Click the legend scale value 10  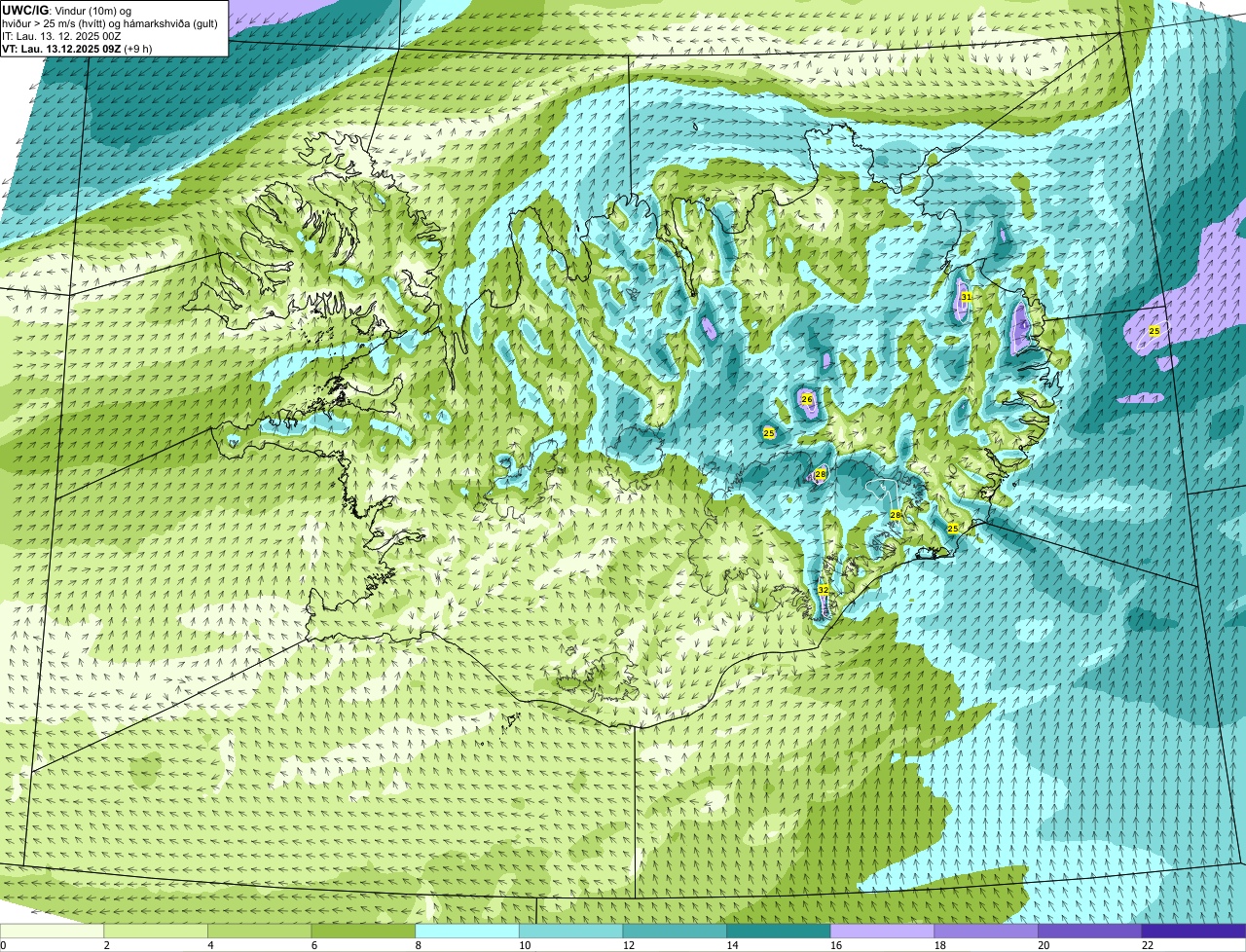pos(525,945)
